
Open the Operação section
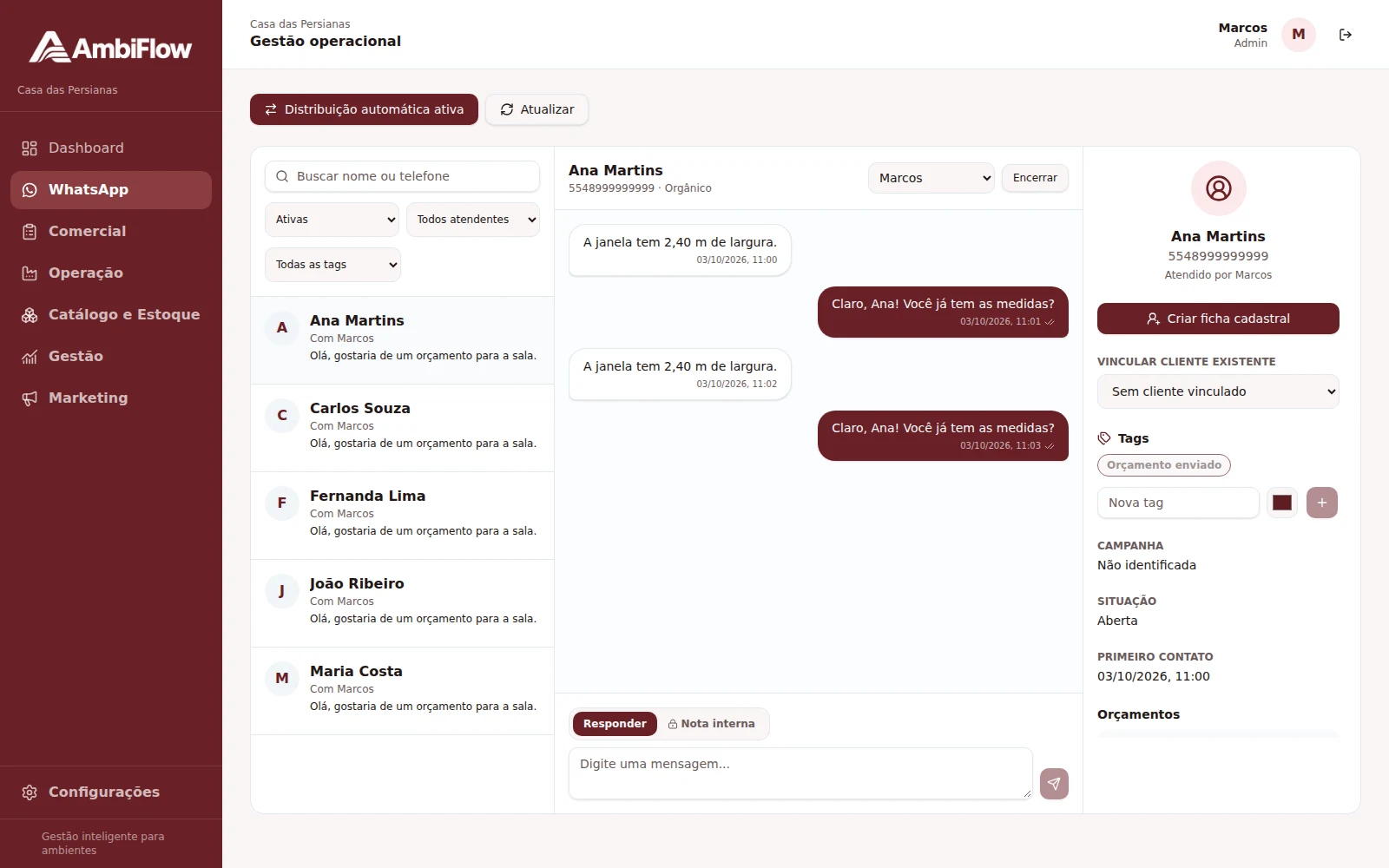(111, 273)
